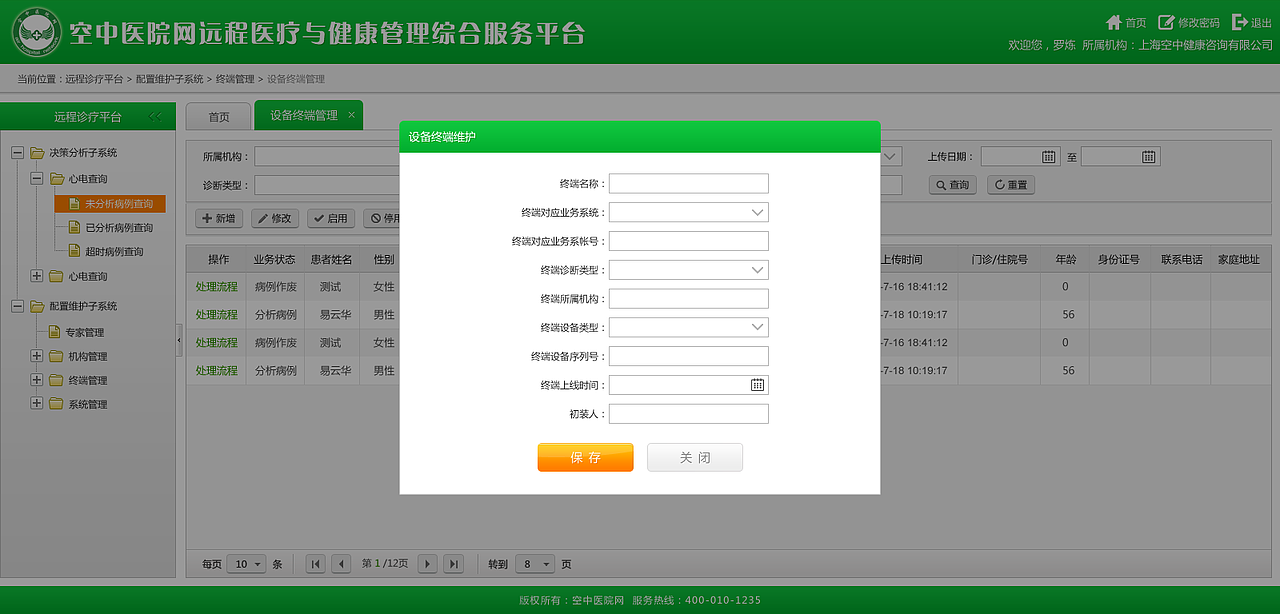1280x614 pixels.
Task: Click the 联系电话 column header
Action: pyautogui.click(x=1181, y=259)
